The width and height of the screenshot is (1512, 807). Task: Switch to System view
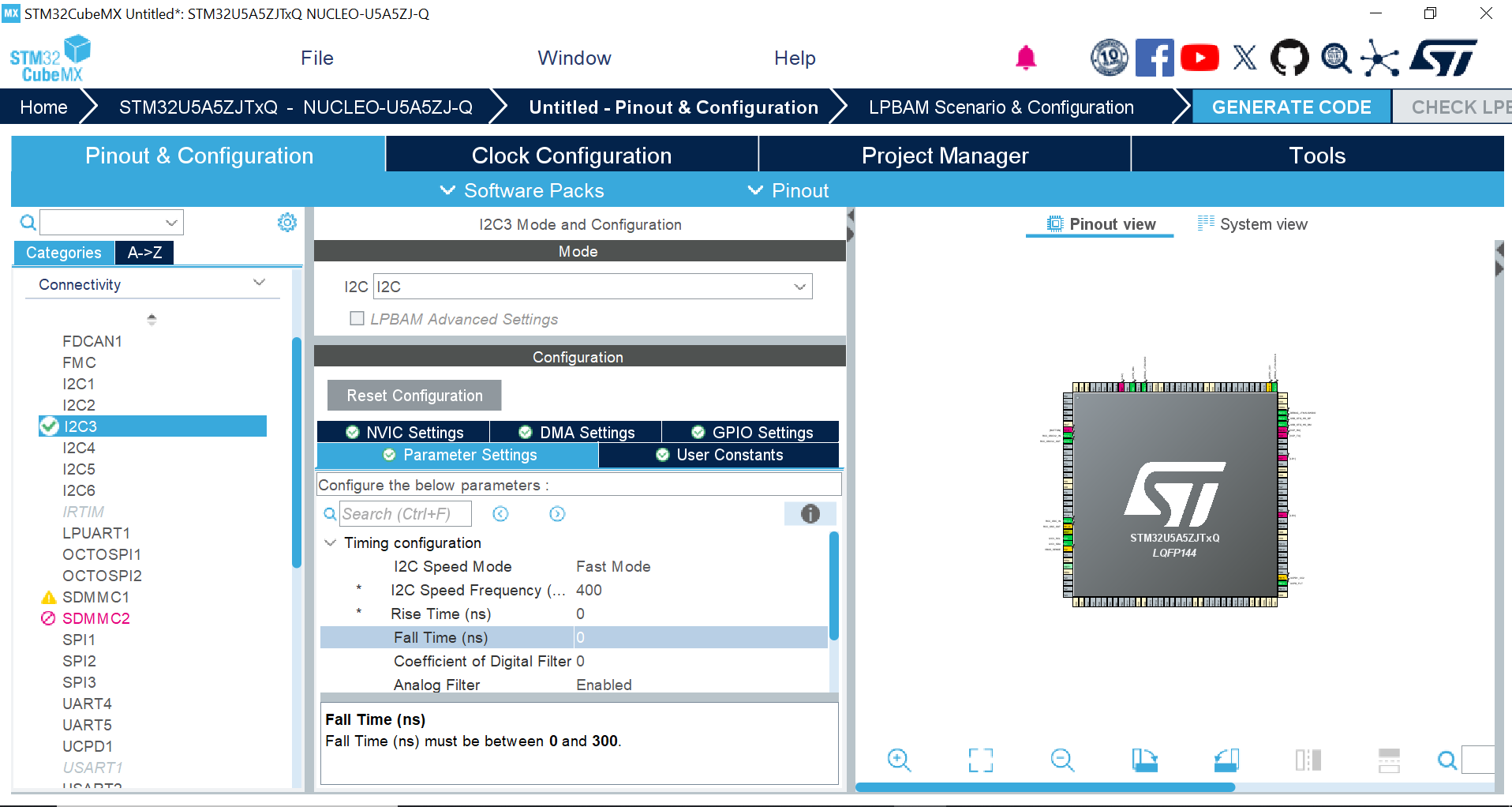tap(1252, 224)
